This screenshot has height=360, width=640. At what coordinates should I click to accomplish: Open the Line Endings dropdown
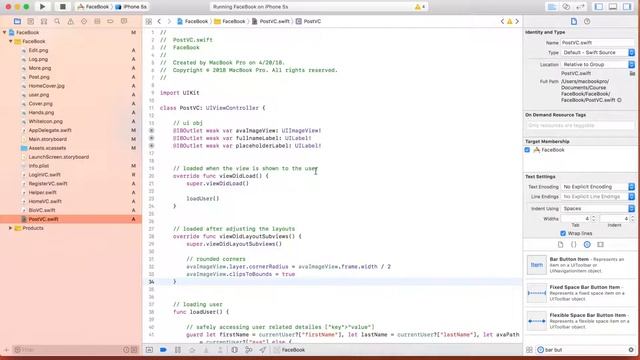[598, 197]
